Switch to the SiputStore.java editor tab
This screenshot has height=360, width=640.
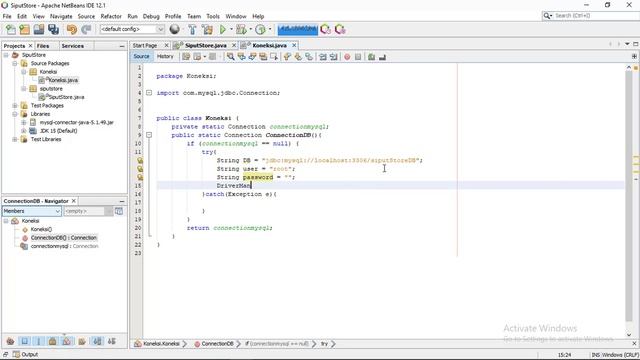(205, 45)
